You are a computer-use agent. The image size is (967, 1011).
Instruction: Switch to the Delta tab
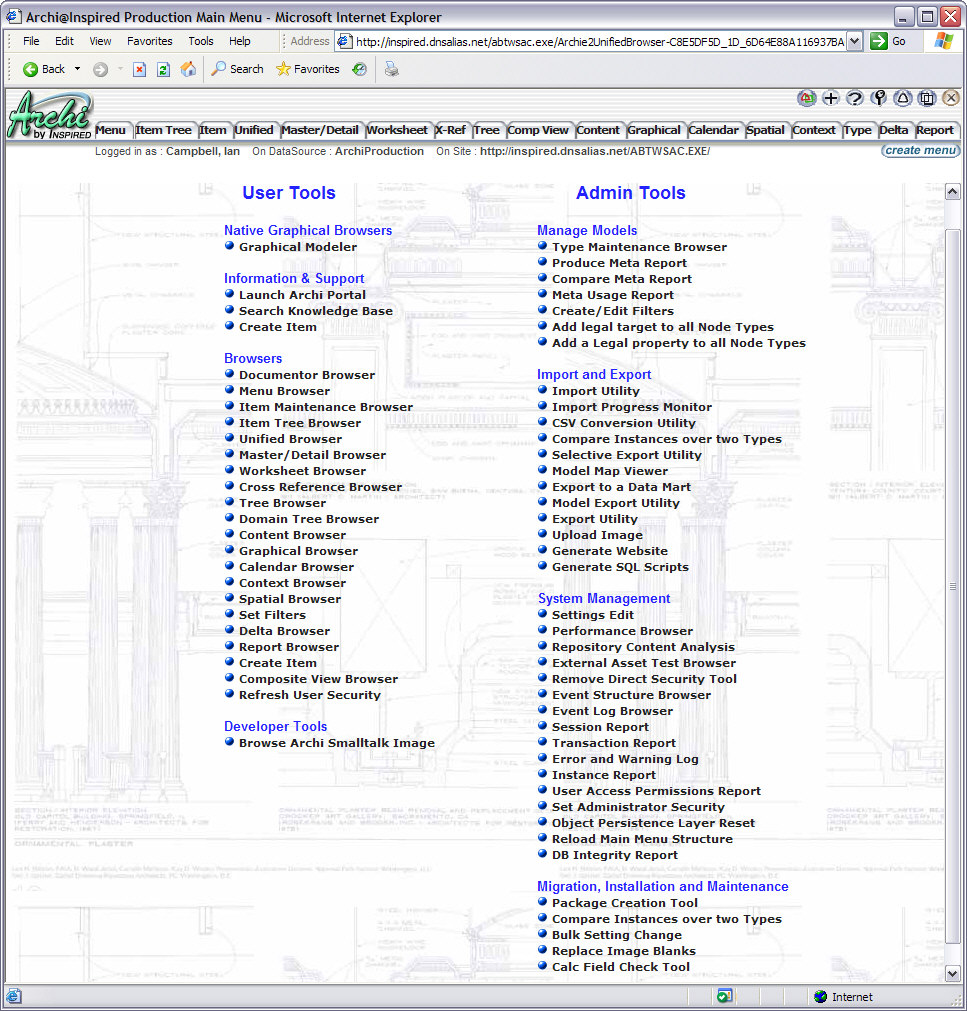click(x=894, y=130)
